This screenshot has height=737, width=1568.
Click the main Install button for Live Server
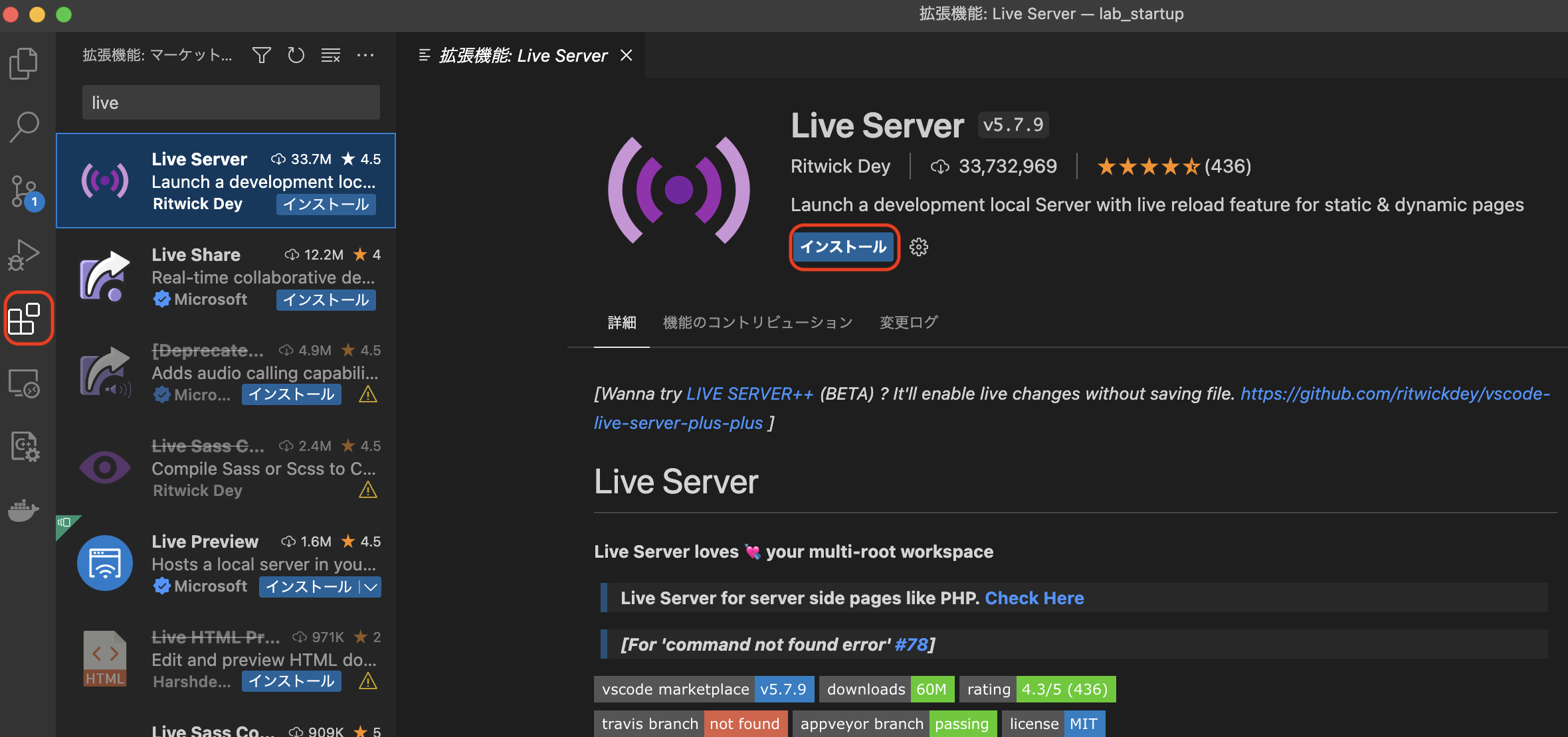pos(844,247)
